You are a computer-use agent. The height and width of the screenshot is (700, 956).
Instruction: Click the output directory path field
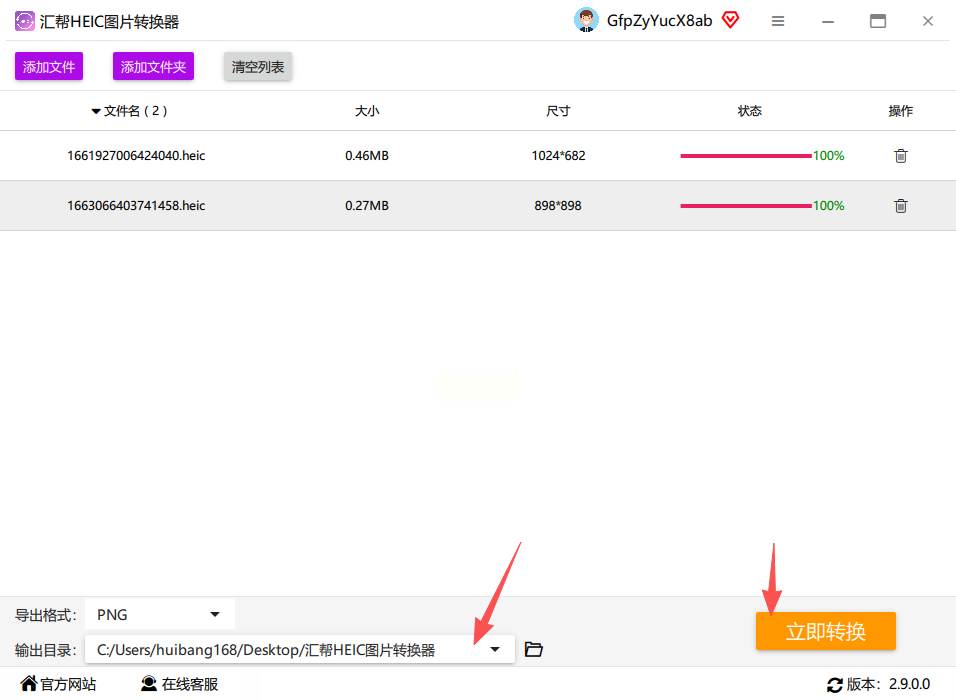pyautogui.click(x=299, y=649)
